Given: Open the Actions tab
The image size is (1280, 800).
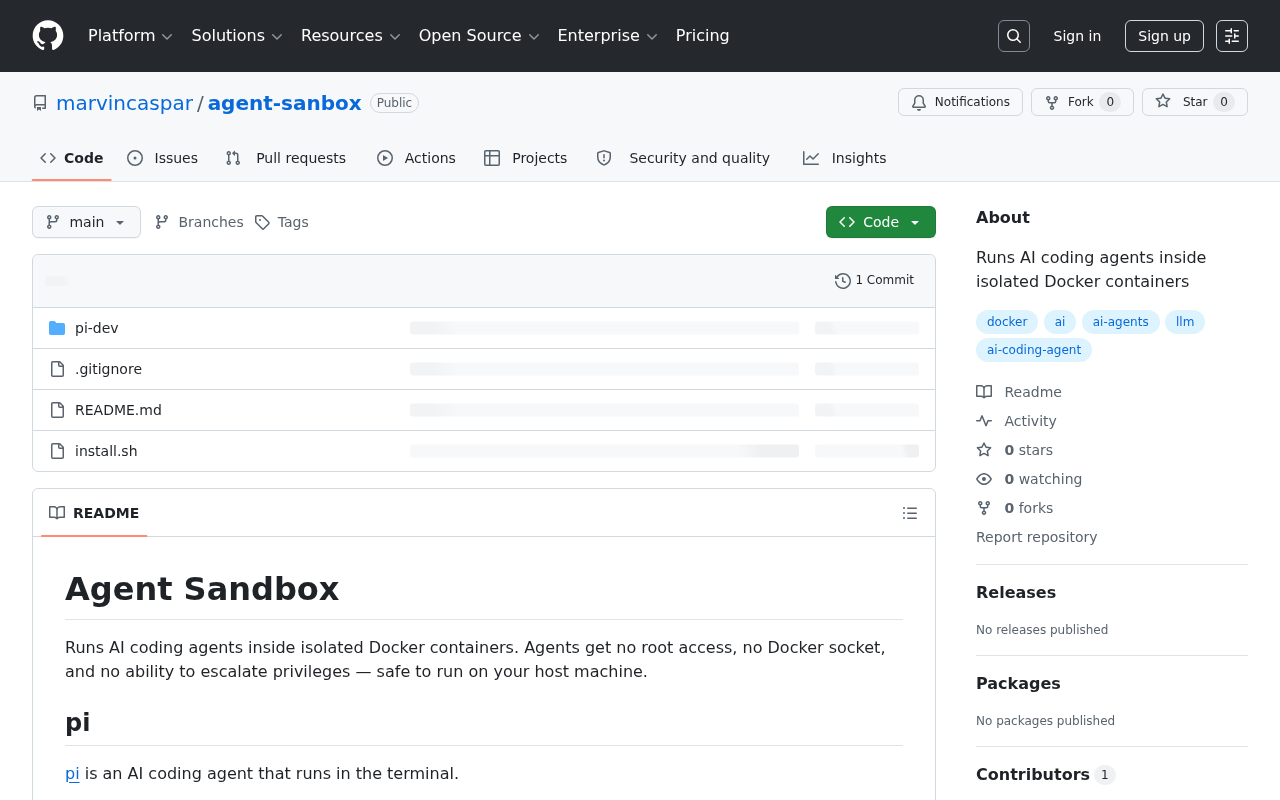Looking at the screenshot, I should tap(416, 158).
